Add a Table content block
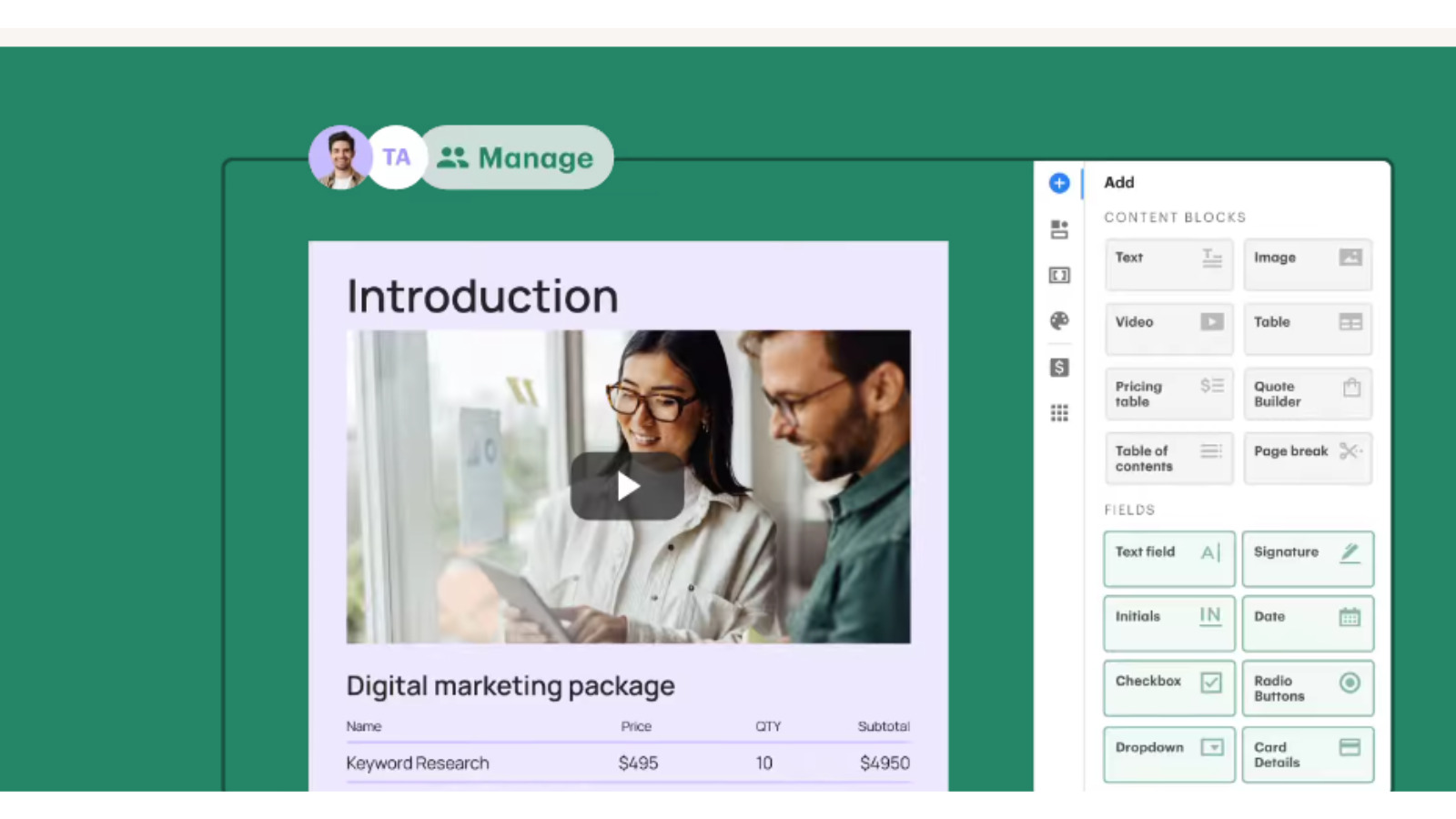Image resolution: width=1456 pixels, height=819 pixels. tap(1308, 329)
